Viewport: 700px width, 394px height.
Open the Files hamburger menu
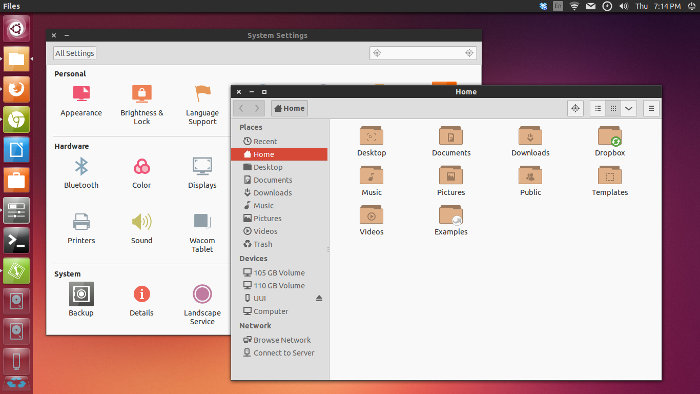651,108
